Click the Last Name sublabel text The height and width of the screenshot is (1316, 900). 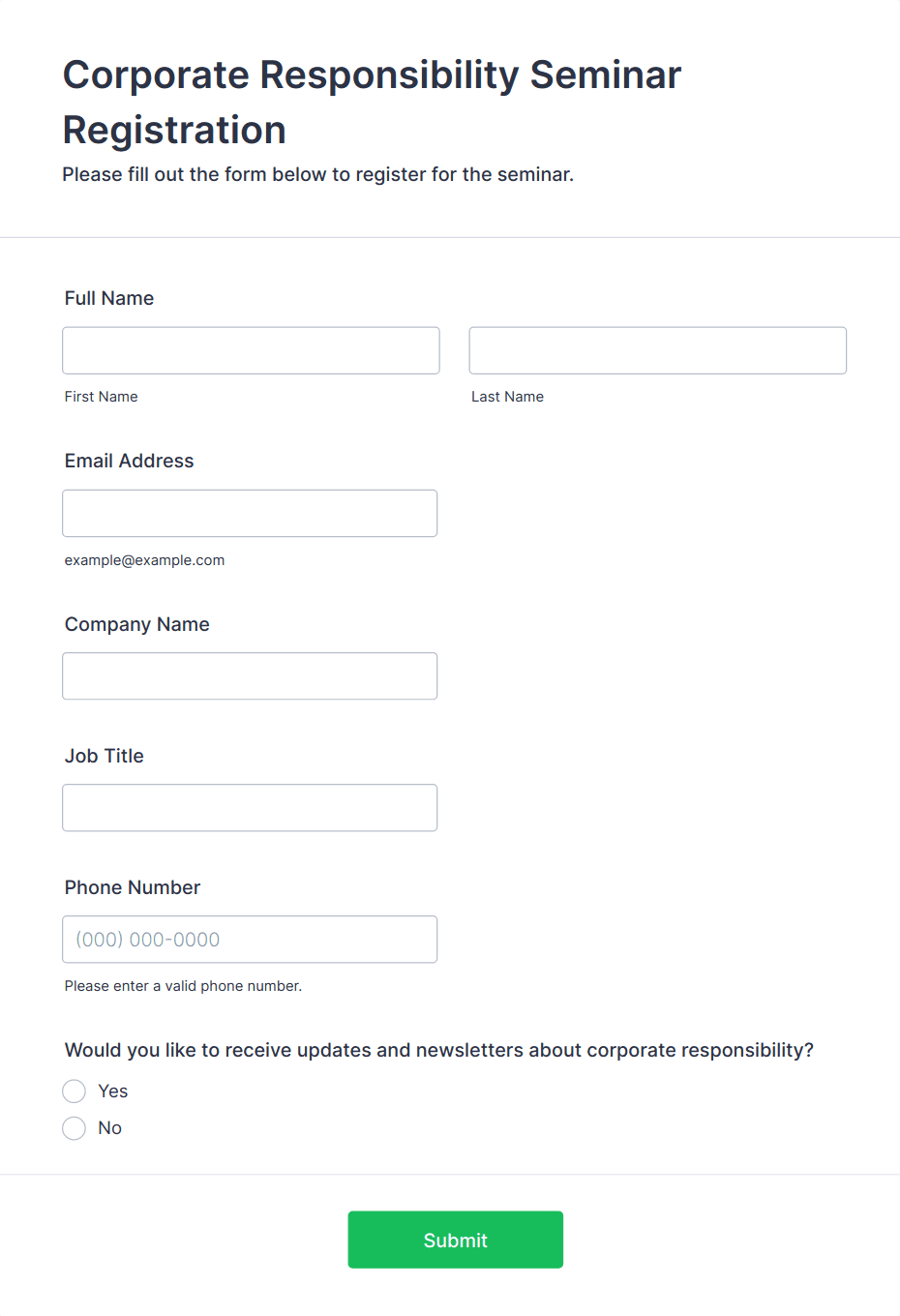pyautogui.click(x=508, y=397)
